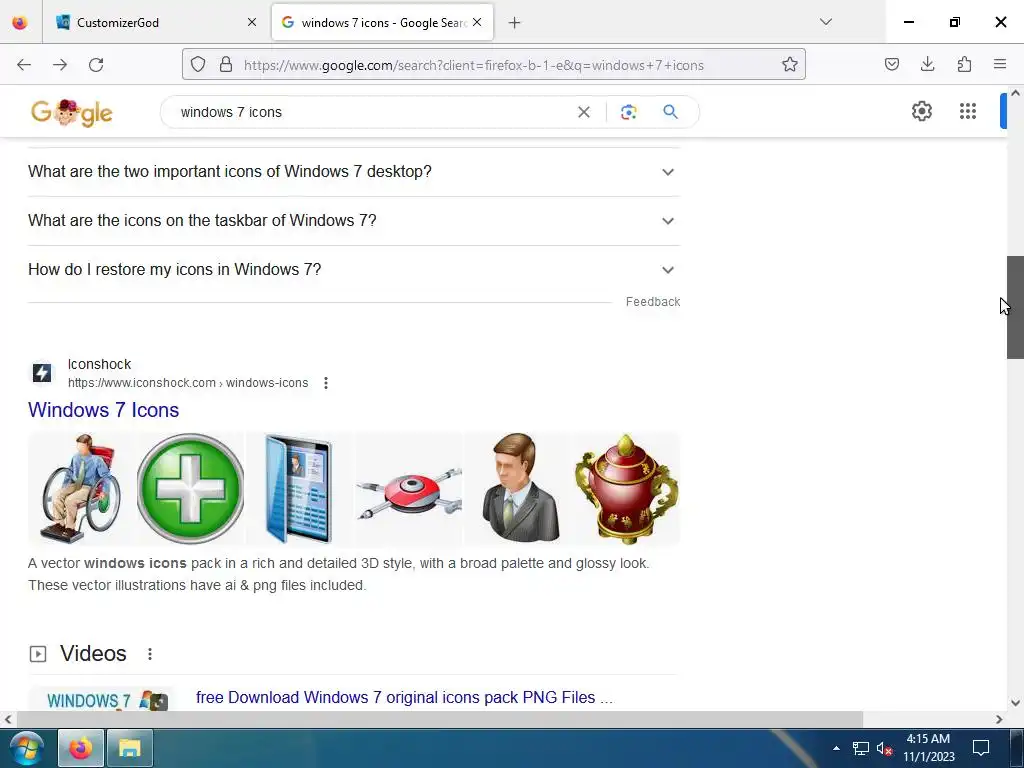Image resolution: width=1024 pixels, height=768 pixels.
Task: Open iconshock.com windows-icons URL
Action: point(188,383)
